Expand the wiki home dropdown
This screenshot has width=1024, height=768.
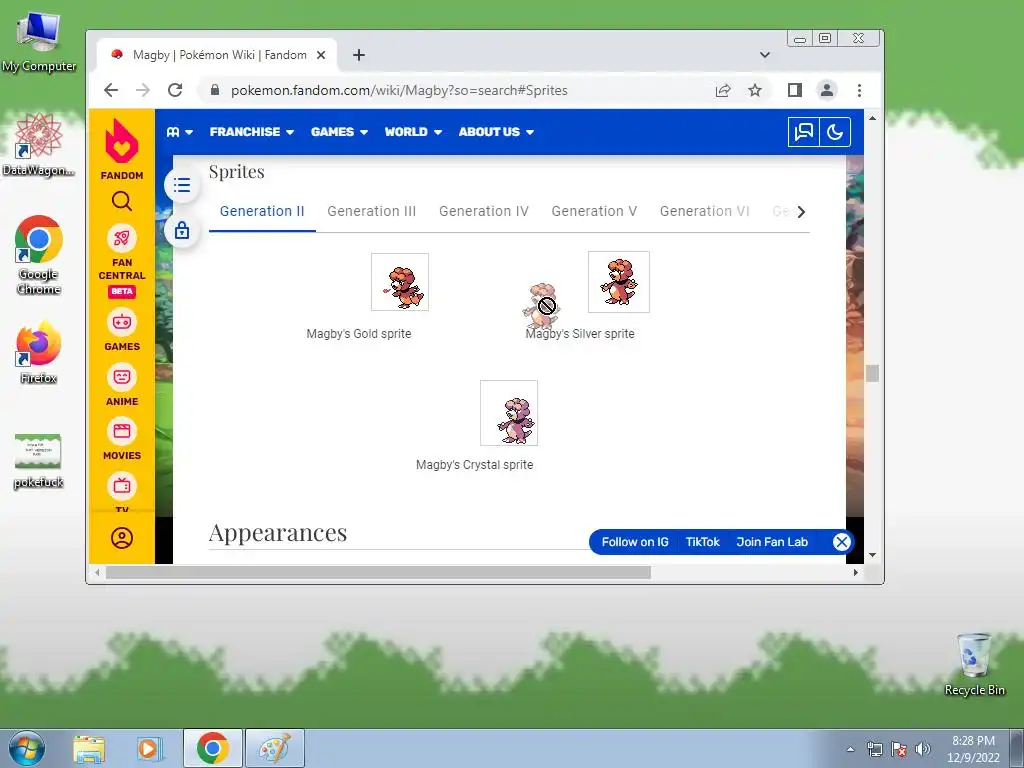click(x=180, y=132)
